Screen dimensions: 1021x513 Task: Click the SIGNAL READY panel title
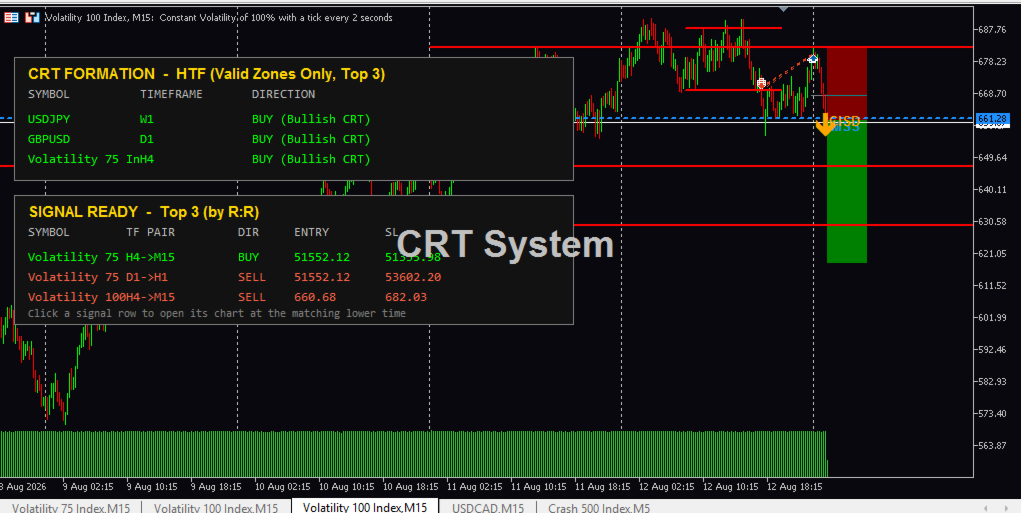[143, 212]
